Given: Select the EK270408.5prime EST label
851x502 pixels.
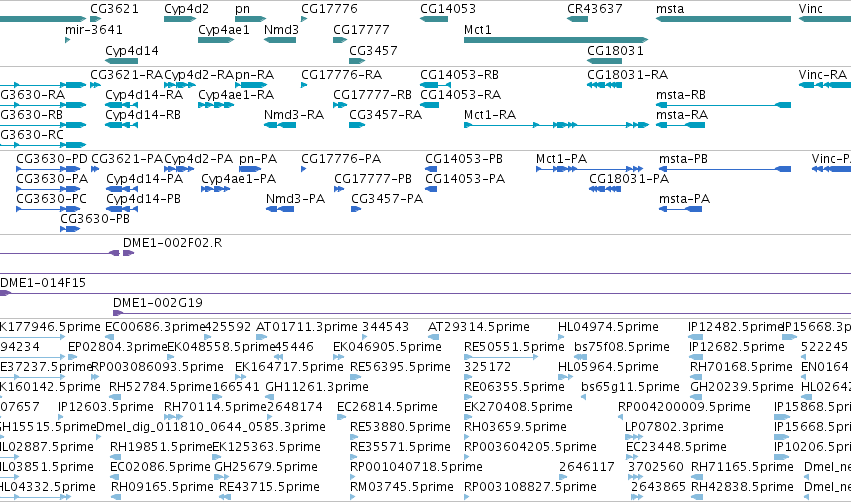Looking at the screenshot, I should coord(518,406).
